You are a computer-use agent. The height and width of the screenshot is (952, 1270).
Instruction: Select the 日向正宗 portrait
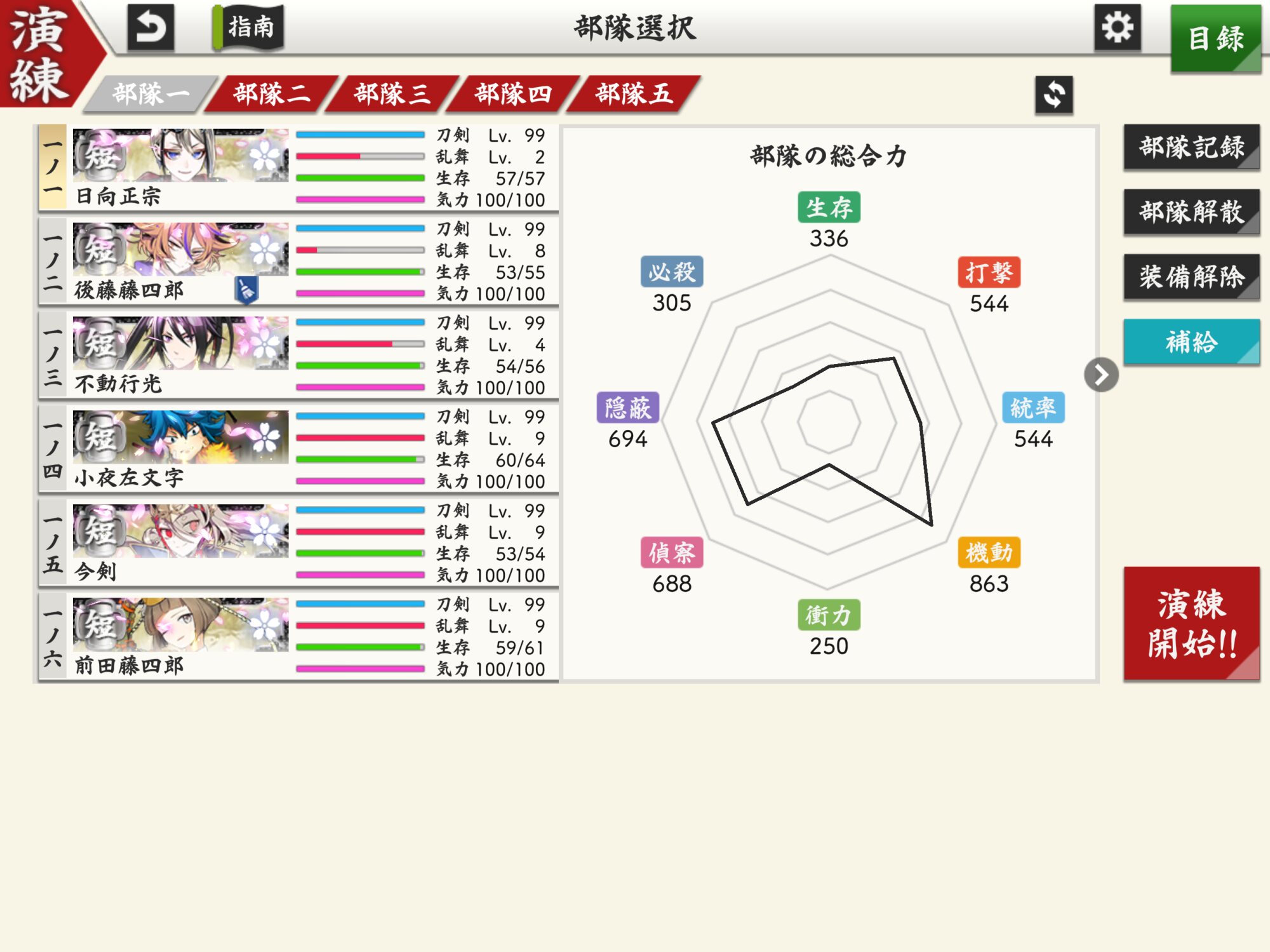click(180, 156)
